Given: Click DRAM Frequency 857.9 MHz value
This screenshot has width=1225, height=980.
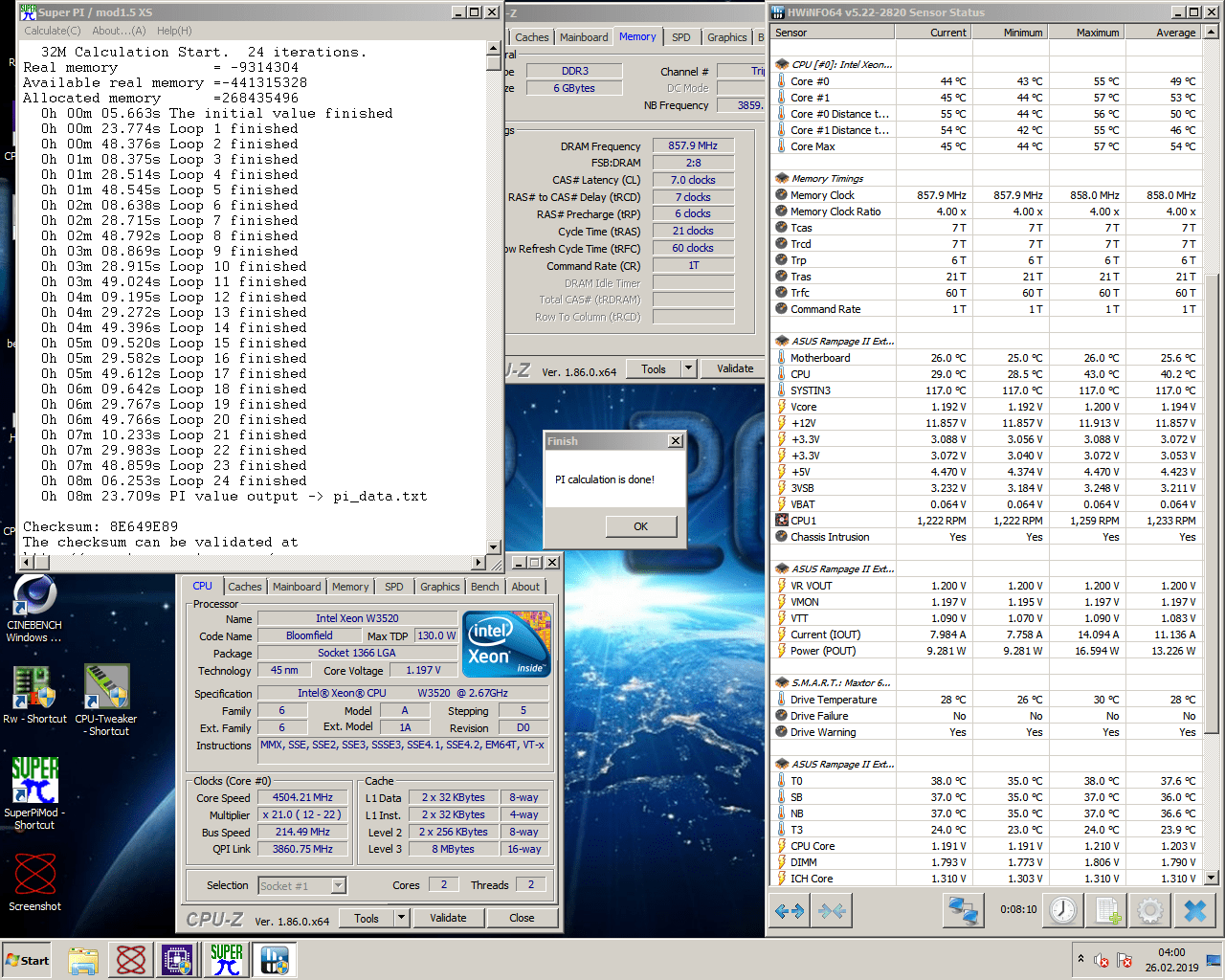Looking at the screenshot, I should [x=694, y=145].
